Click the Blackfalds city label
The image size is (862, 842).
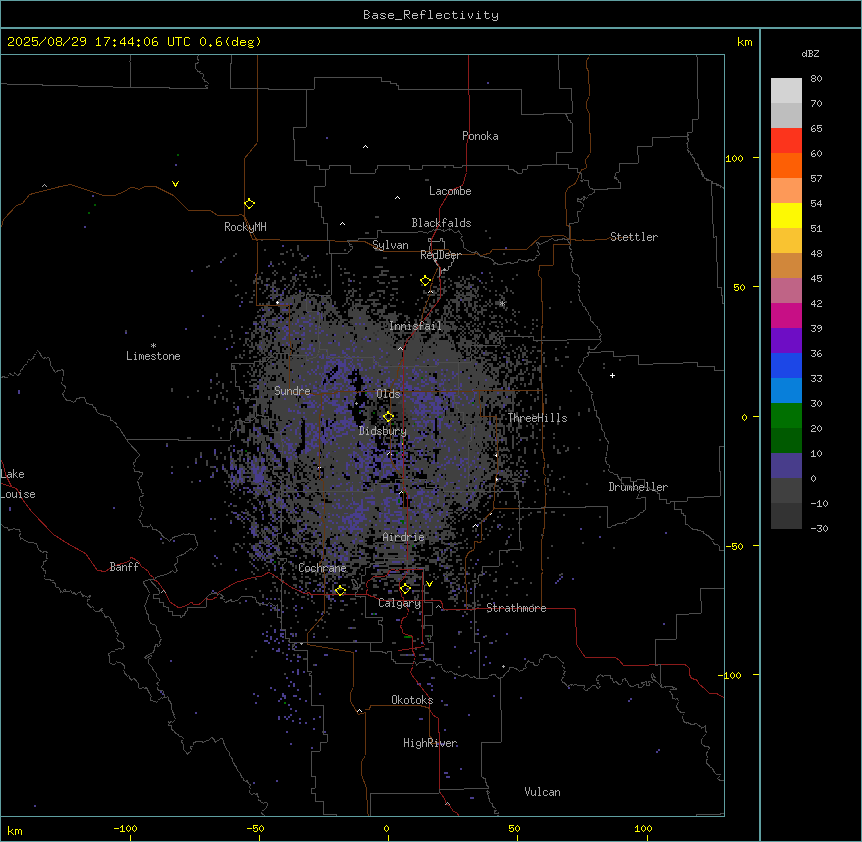441,223
